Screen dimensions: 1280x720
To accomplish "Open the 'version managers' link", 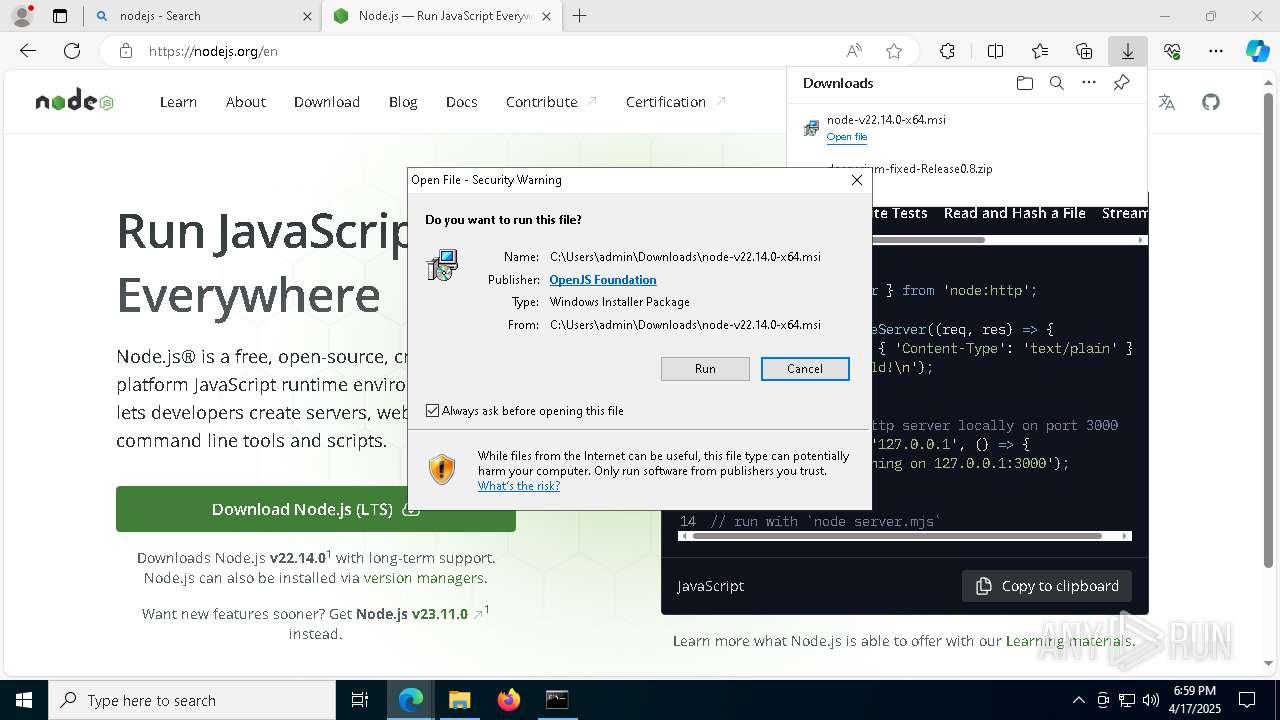I will point(424,578).
